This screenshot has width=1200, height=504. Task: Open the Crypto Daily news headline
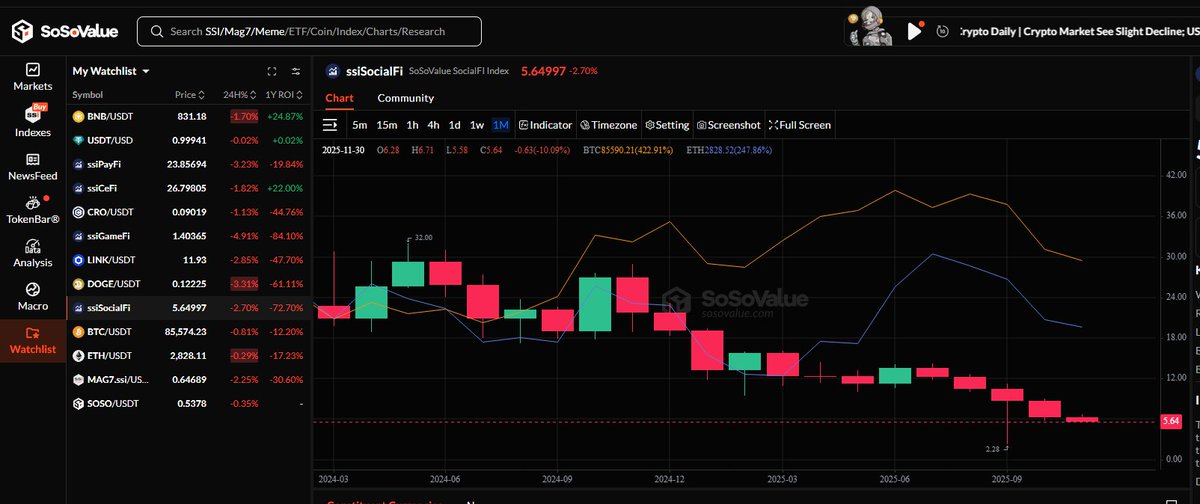1079,31
